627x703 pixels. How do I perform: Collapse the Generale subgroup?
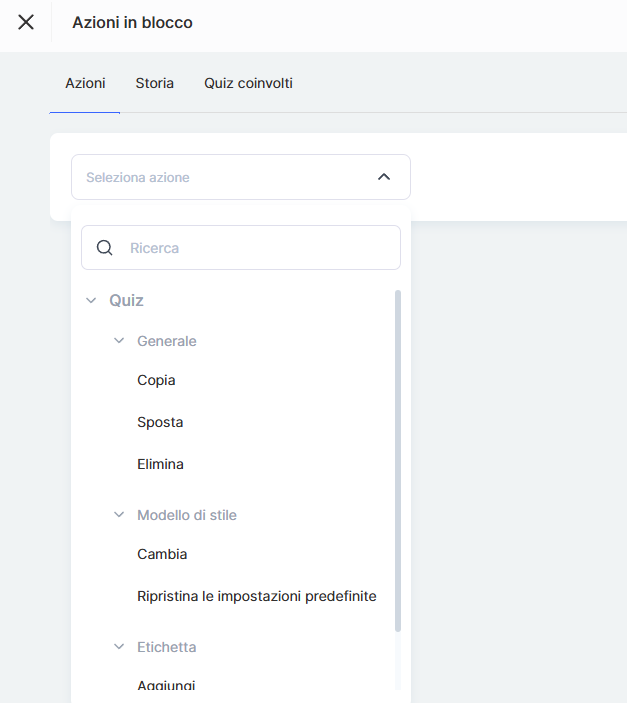coord(120,341)
